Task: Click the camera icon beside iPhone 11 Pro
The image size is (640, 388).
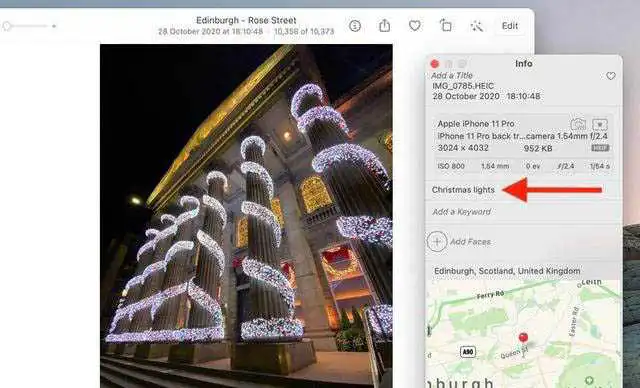Action: (x=578, y=124)
